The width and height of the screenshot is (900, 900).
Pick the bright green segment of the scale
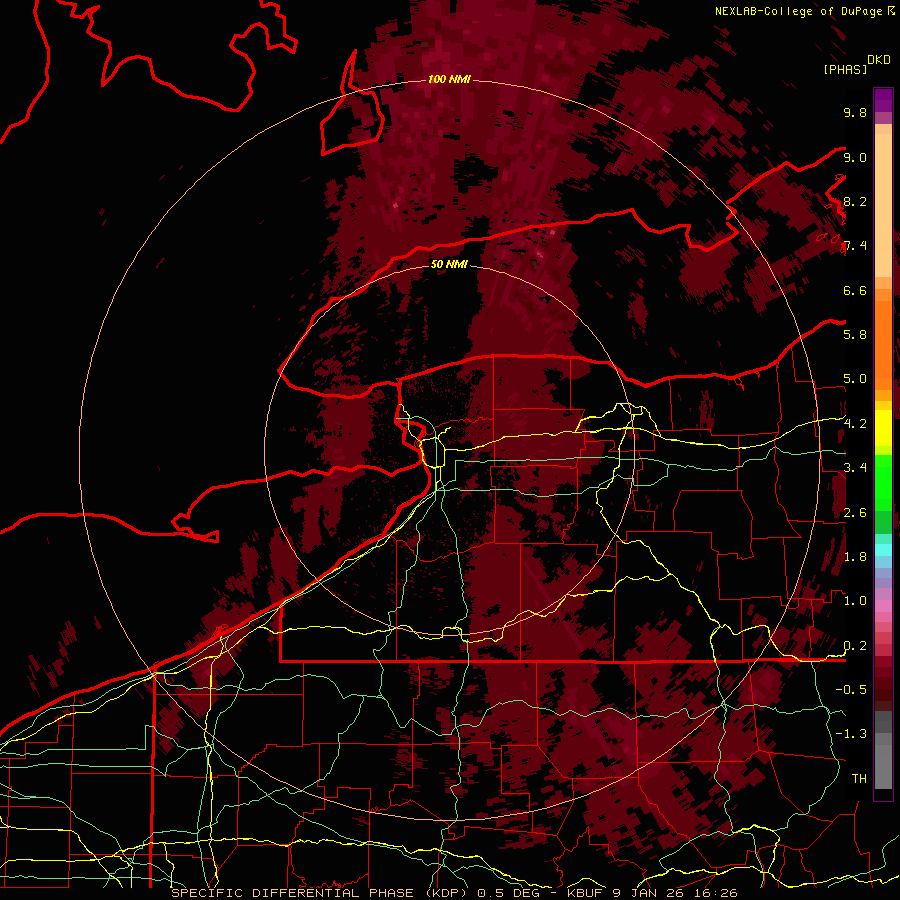pos(883,482)
